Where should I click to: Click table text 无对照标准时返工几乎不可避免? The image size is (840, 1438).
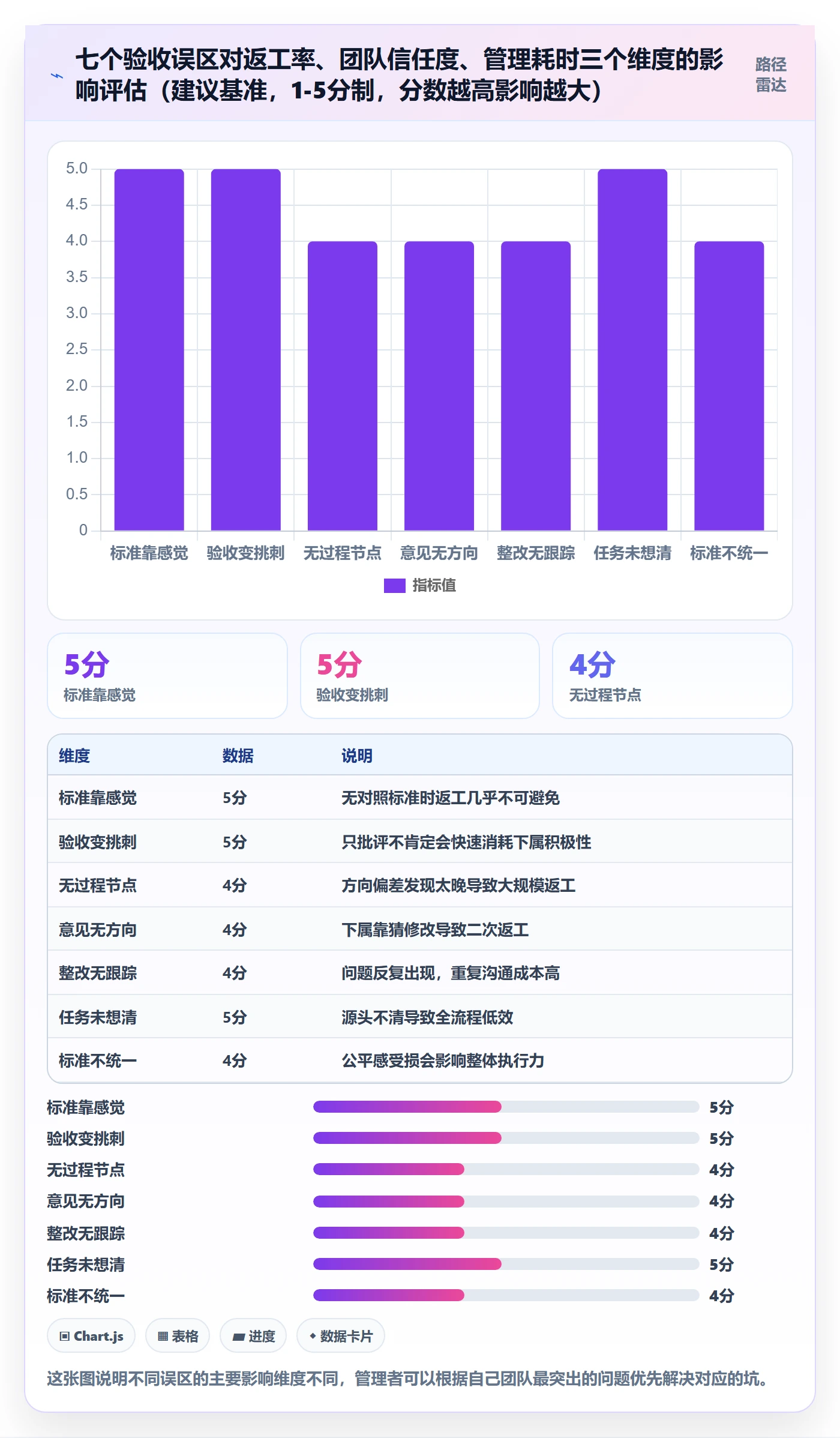point(451,798)
